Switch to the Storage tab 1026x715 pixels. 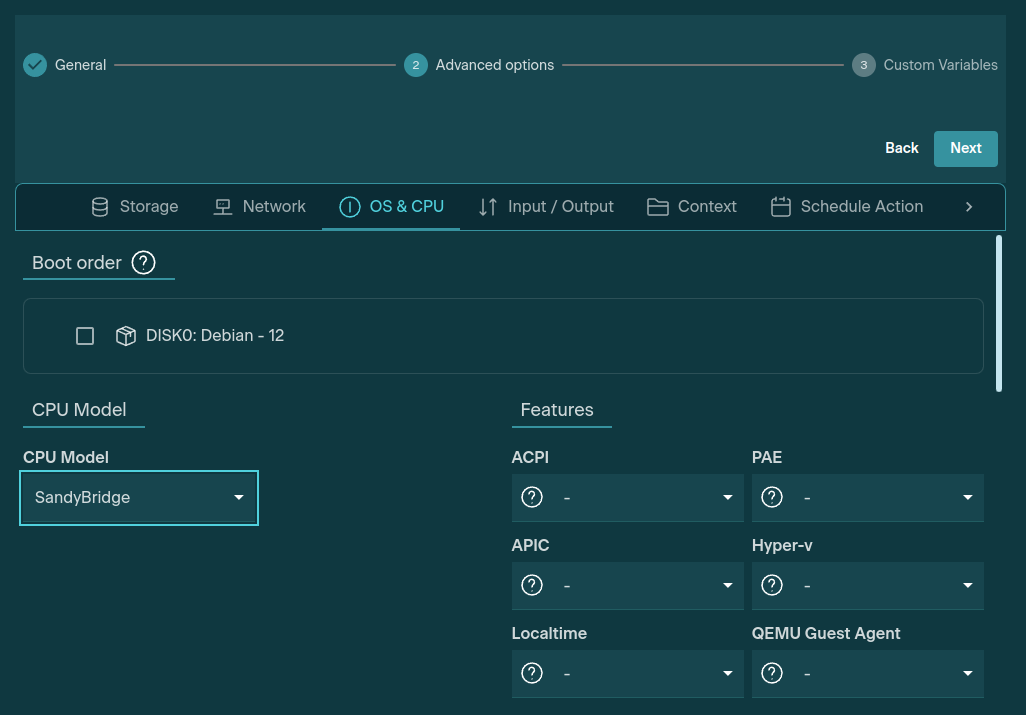coord(134,207)
